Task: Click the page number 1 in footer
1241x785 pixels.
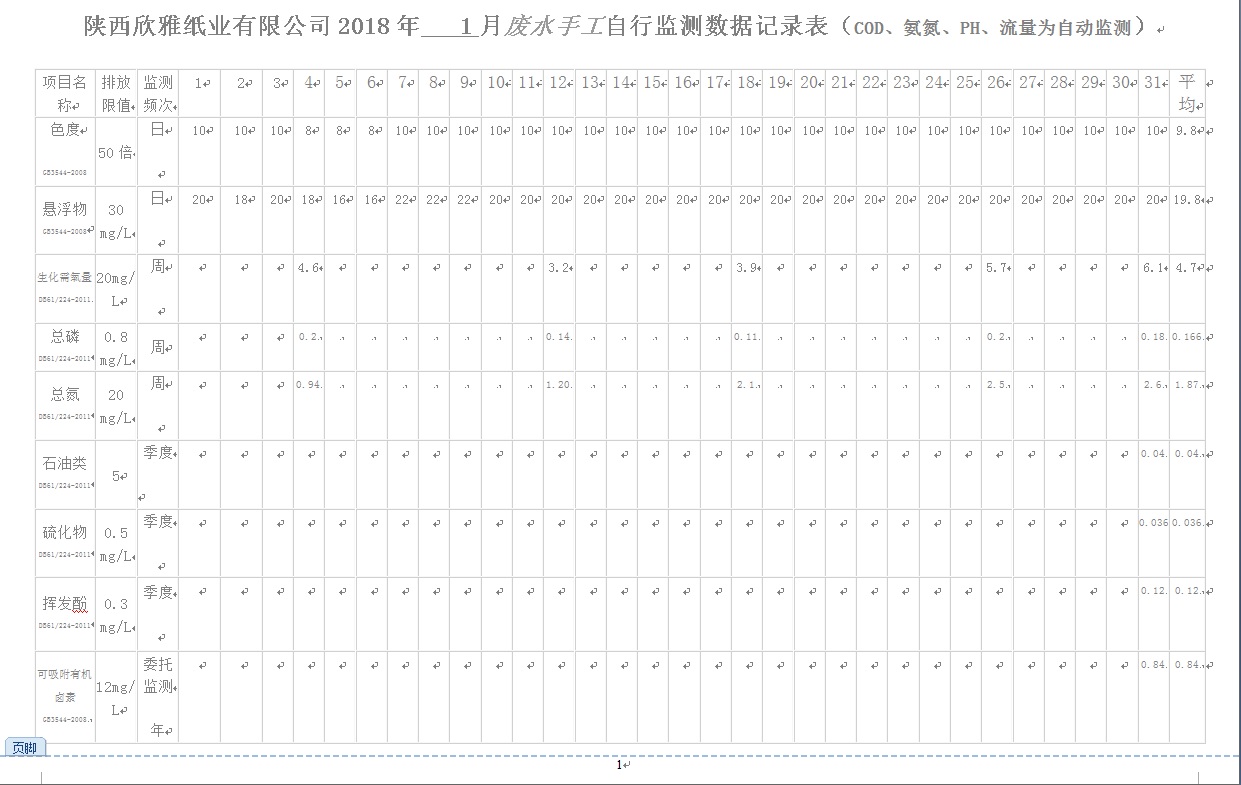Action: (620, 765)
